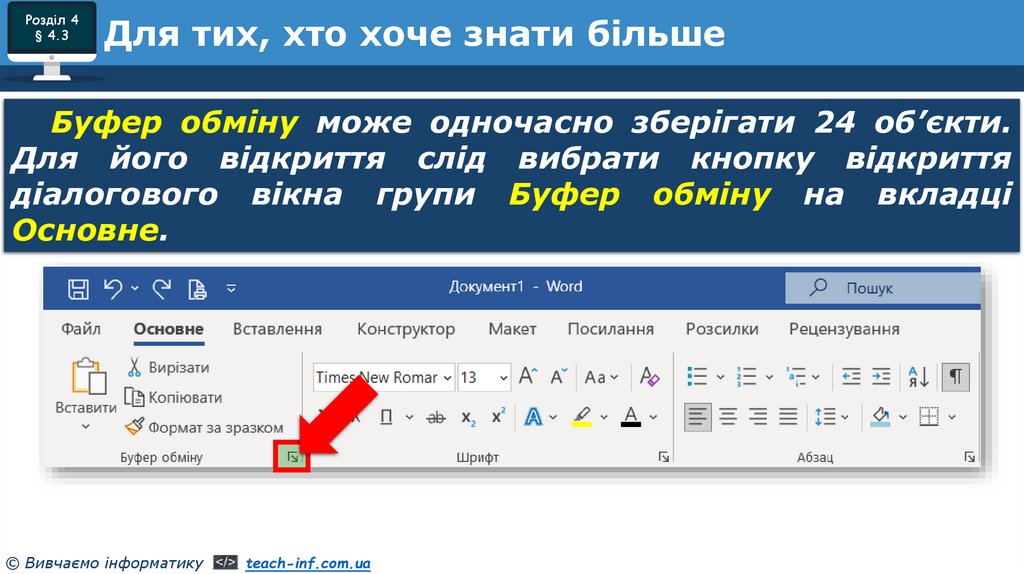Image resolution: width=1024 pixels, height=574 pixels.
Task: Click Вирізати to cut selection
Action: 168,367
